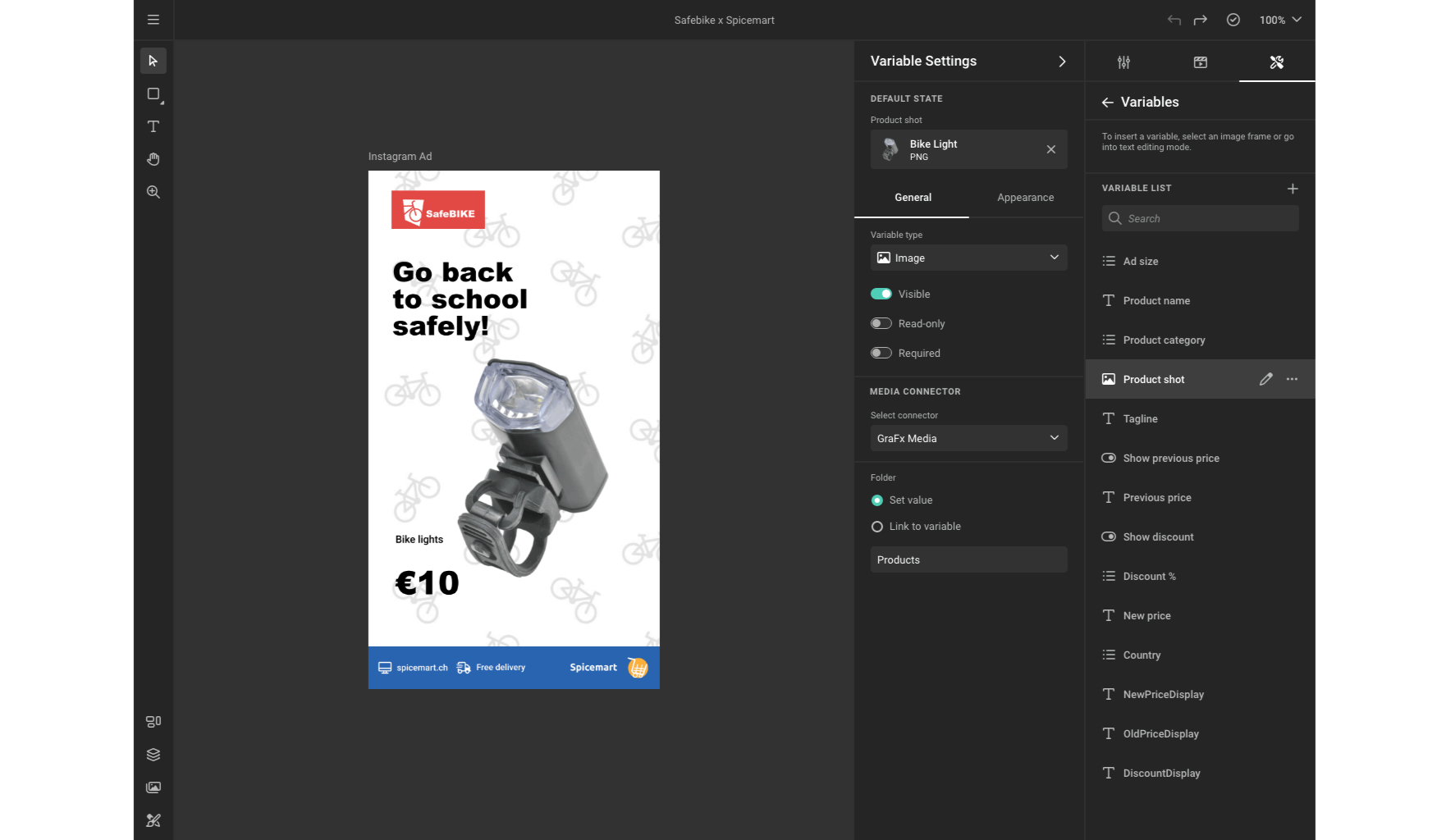Image resolution: width=1446 pixels, height=840 pixels.
Task: Click the SafeBIKE logo on canvas
Action: tap(438, 209)
